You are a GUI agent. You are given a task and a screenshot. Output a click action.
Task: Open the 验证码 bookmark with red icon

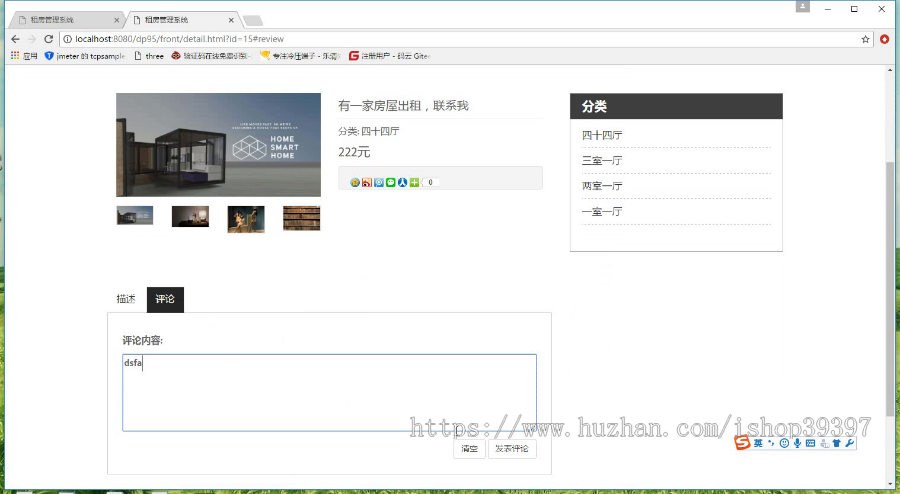pyautogui.click(x=211, y=56)
